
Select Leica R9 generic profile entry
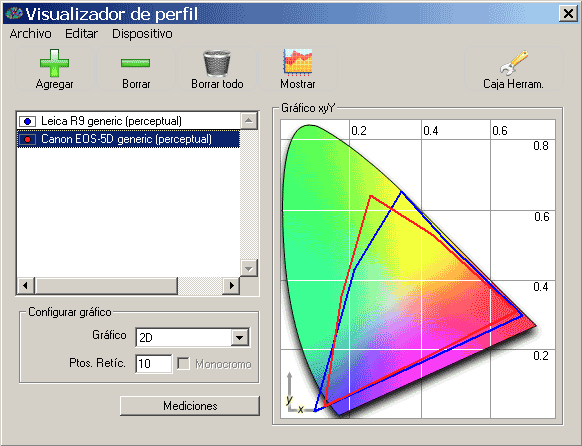(129, 121)
